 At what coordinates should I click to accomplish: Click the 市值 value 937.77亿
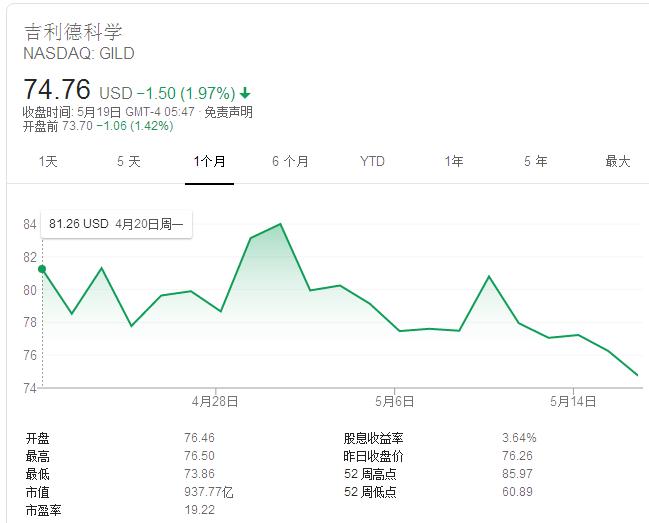tap(209, 492)
